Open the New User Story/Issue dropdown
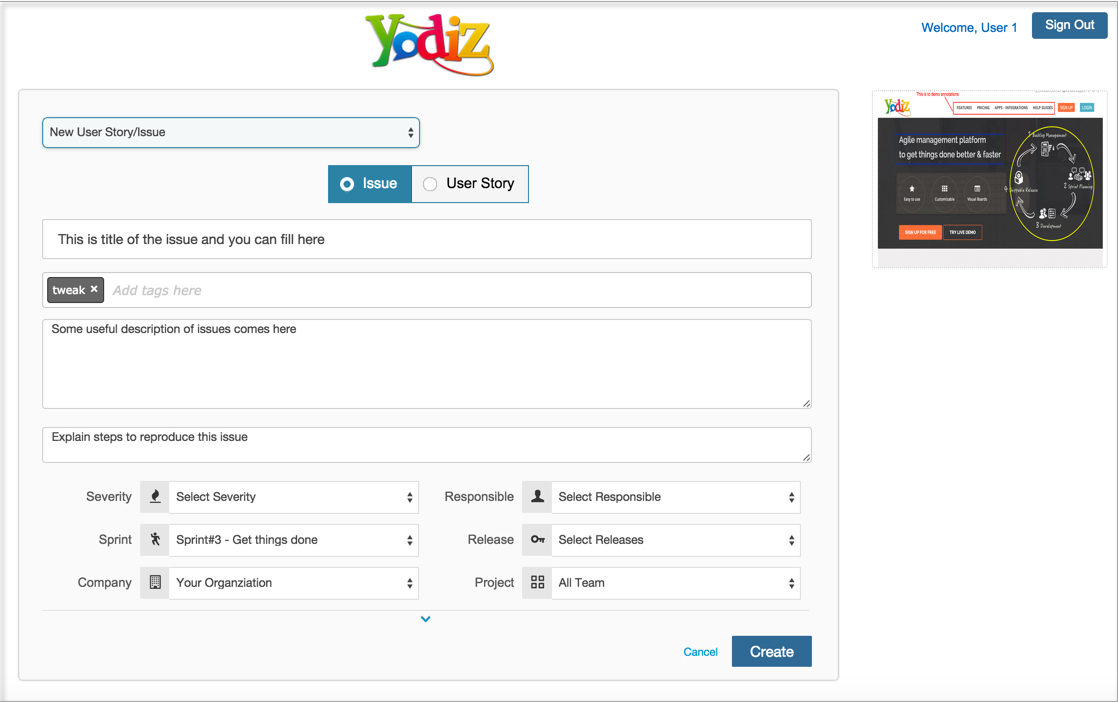Image resolution: width=1118 pixels, height=702 pixels. (231, 132)
